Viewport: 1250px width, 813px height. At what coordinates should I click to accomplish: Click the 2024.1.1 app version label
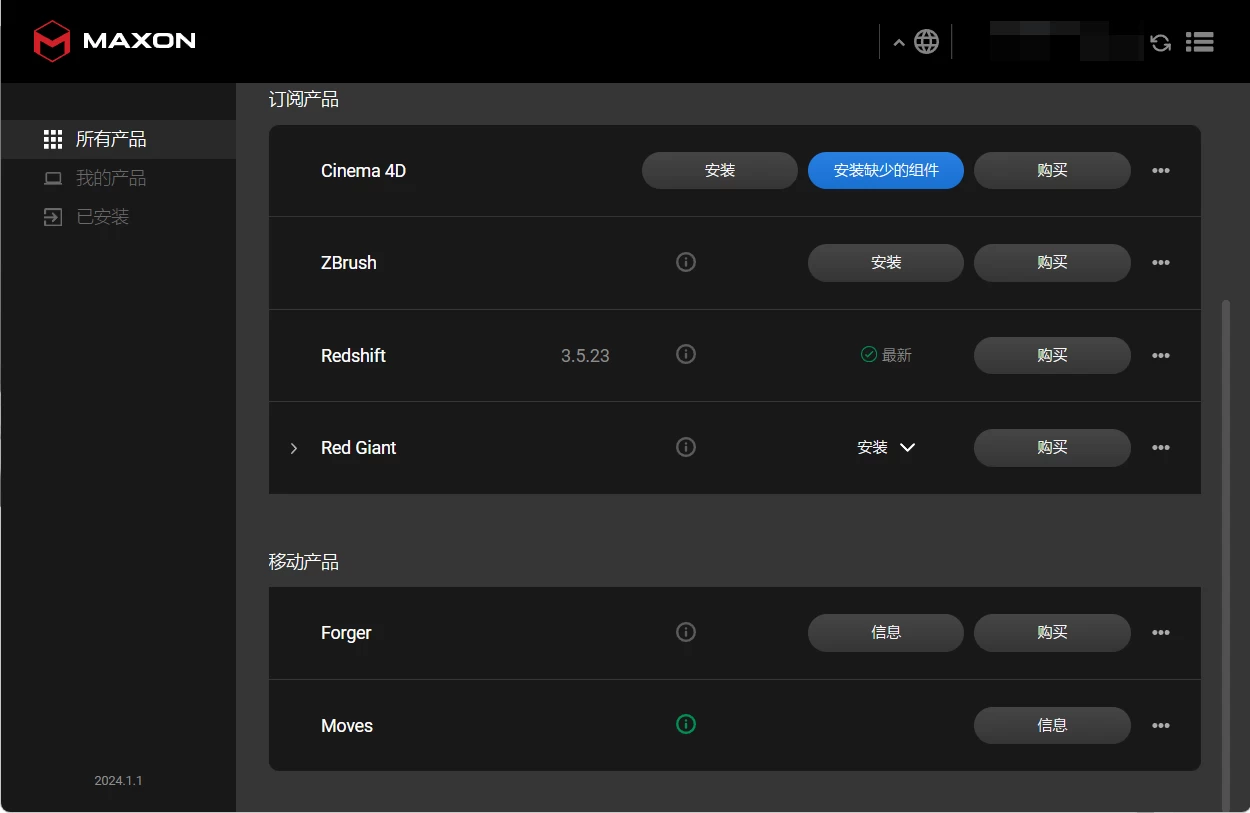coord(118,781)
